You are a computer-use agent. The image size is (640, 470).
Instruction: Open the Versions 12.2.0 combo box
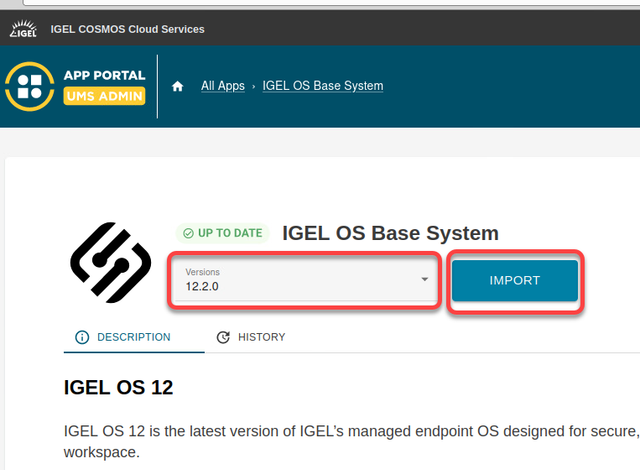[x=300, y=280]
